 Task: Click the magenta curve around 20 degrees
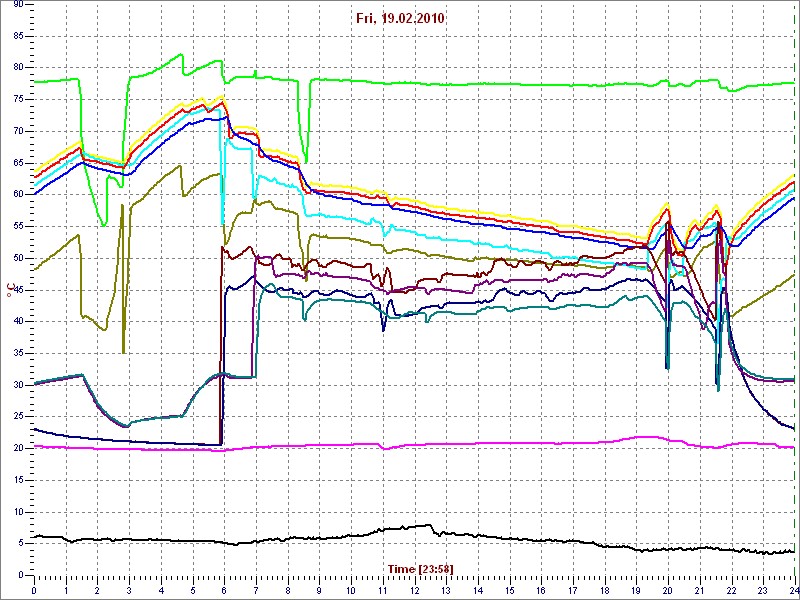400,443
